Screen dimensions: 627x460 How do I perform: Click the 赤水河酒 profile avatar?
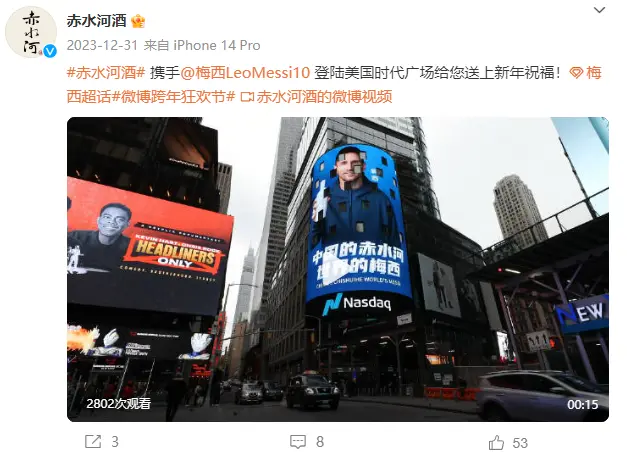pos(30,32)
